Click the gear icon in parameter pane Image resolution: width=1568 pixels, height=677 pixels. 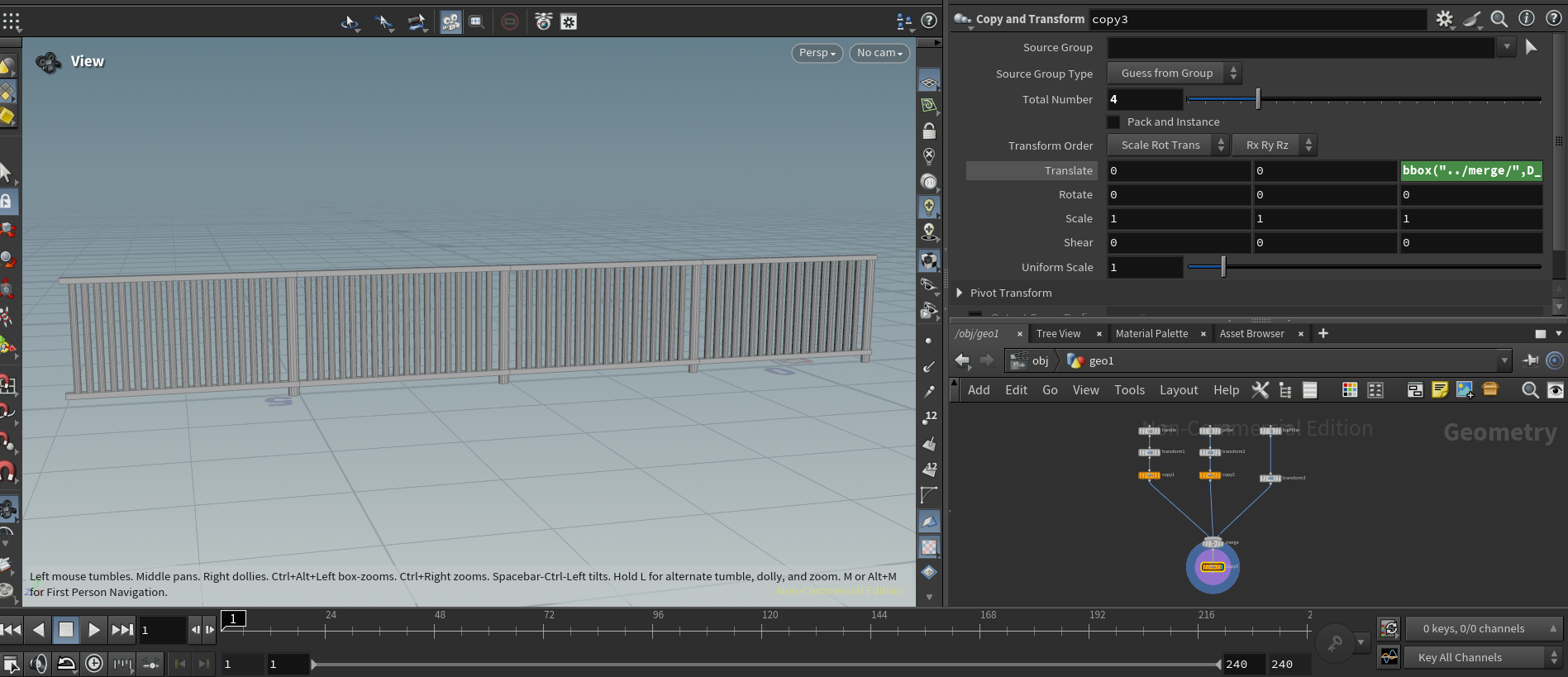pos(1444,19)
